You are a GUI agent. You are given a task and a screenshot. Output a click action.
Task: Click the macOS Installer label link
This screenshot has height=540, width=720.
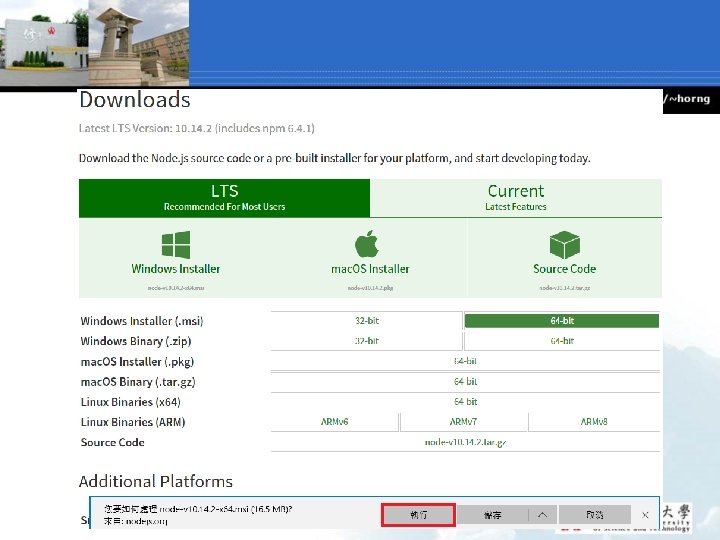click(x=370, y=269)
